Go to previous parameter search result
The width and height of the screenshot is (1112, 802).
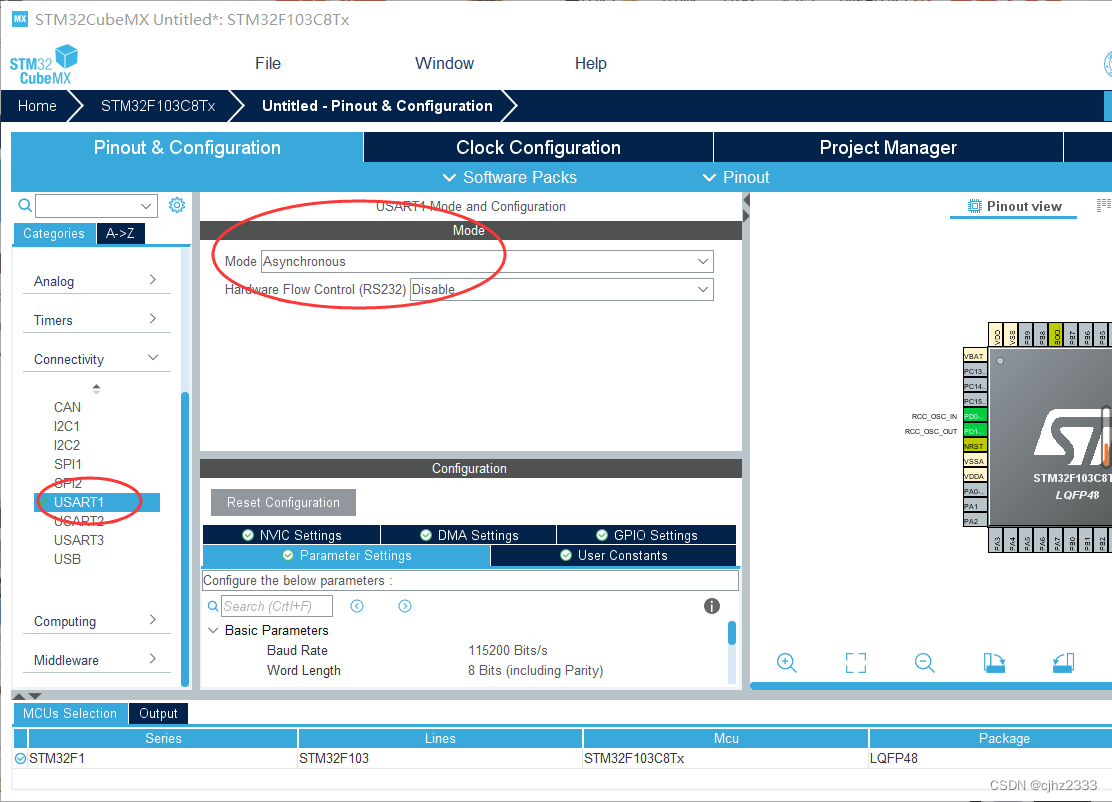click(x=357, y=606)
